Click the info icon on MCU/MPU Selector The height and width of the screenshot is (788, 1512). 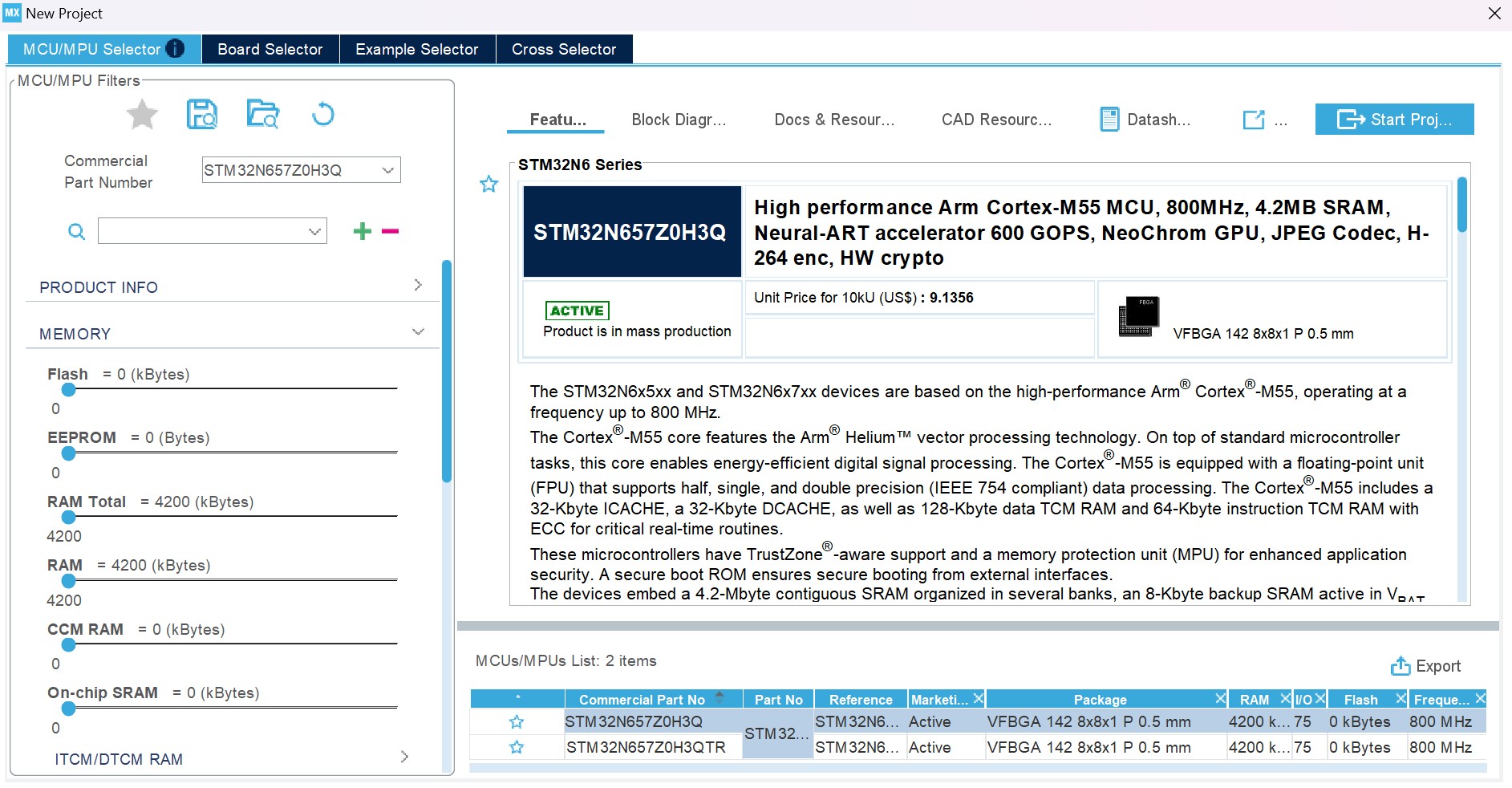pyautogui.click(x=175, y=49)
